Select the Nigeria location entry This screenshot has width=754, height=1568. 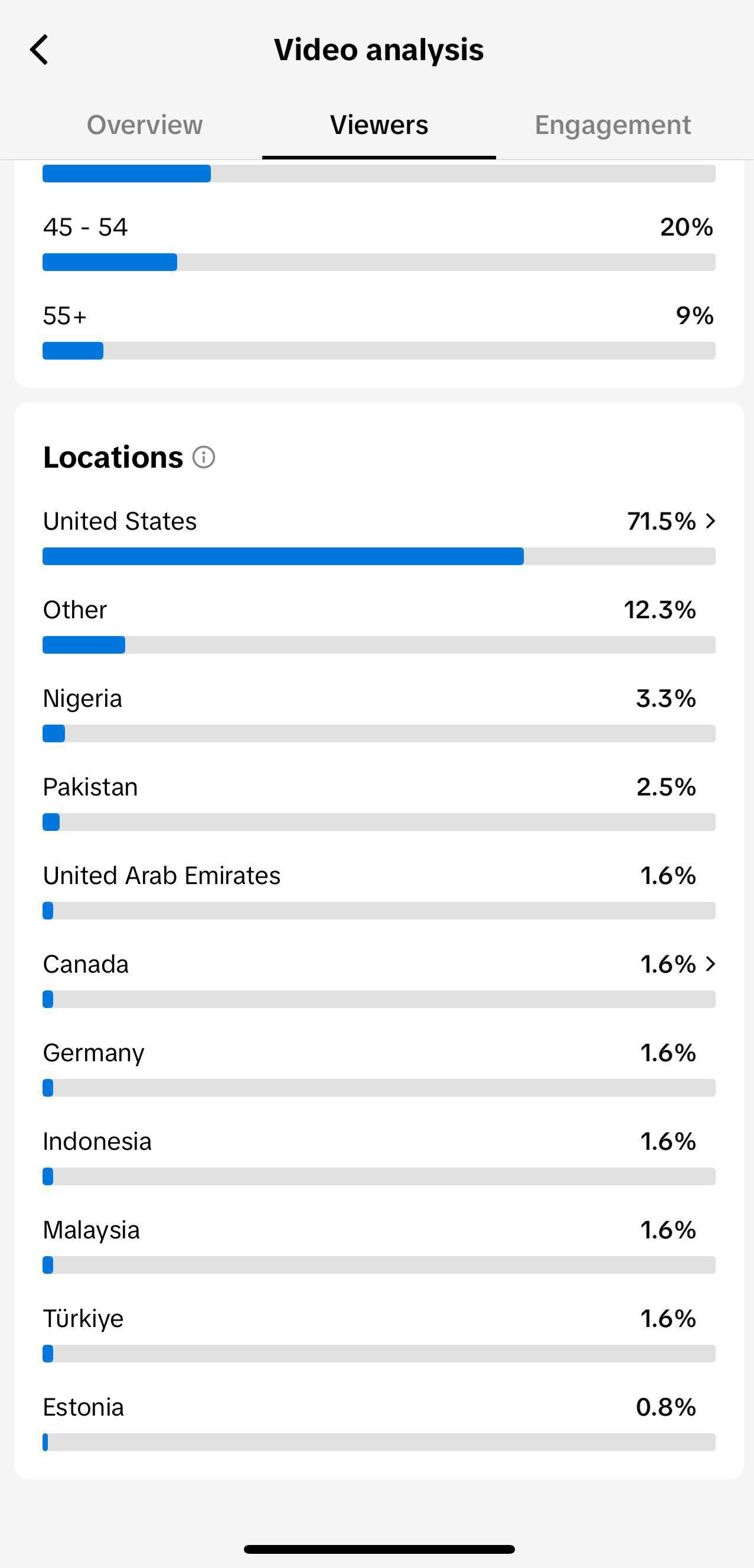tap(379, 713)
